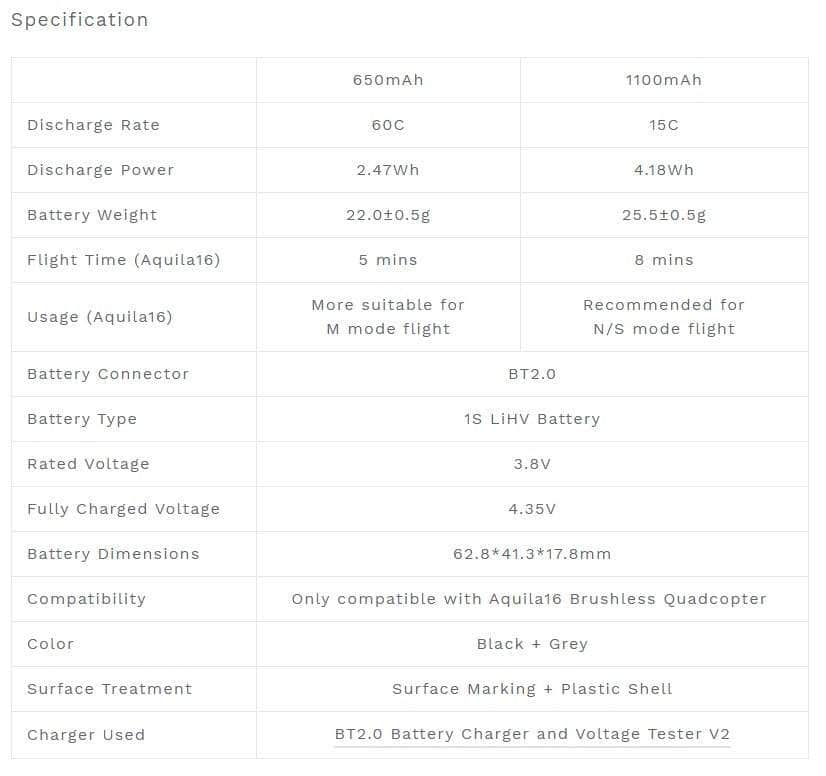Click the 25.5±0.5g battery weight value
Image resolution: width=826 pixels, height=776 pixels.
pyautogui.click(x=664, y=215)
